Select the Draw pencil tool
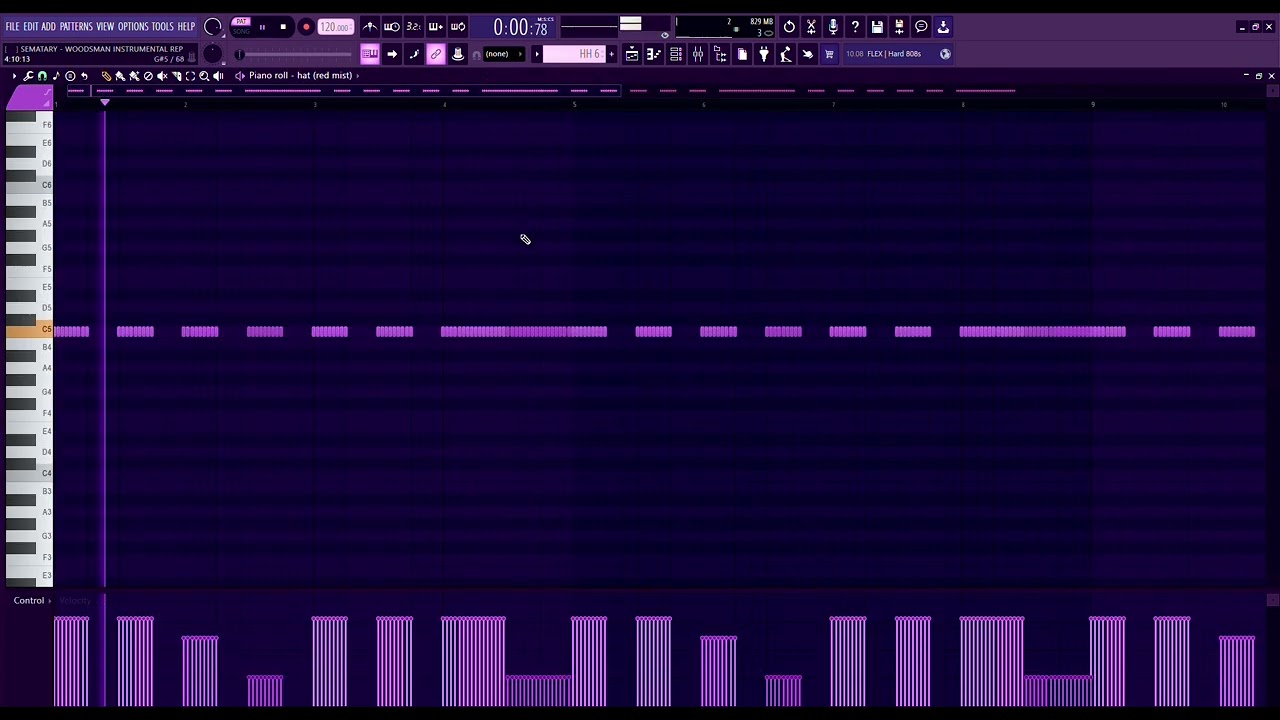 coord(105,76)
